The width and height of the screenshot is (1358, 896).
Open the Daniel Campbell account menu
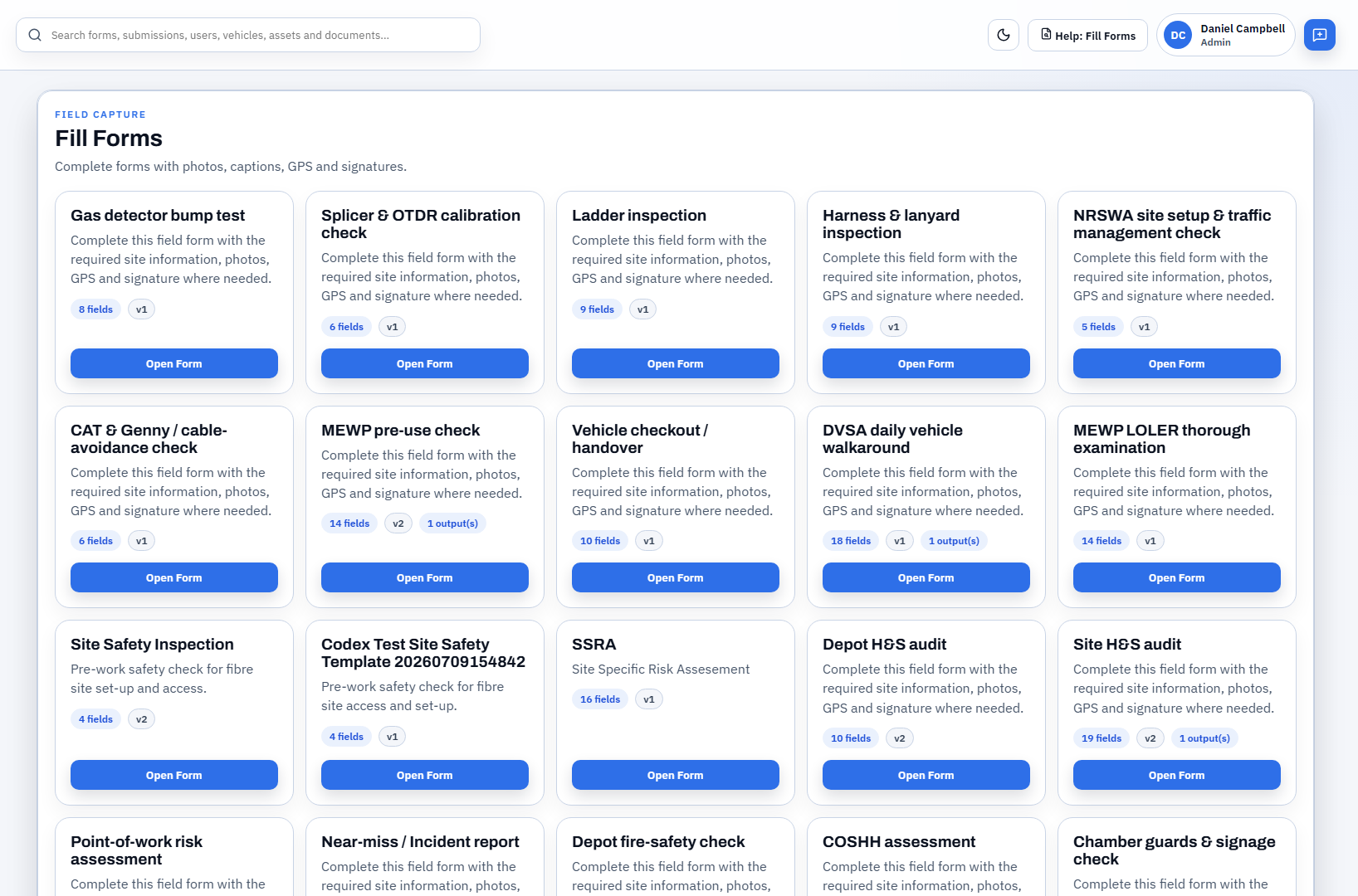pyautogui.click(x=1225, y=35)
